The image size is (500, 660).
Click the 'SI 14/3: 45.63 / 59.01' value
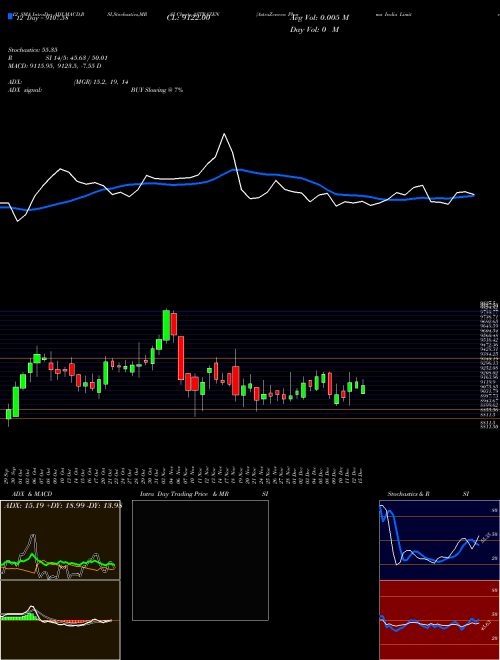(77, 58)
